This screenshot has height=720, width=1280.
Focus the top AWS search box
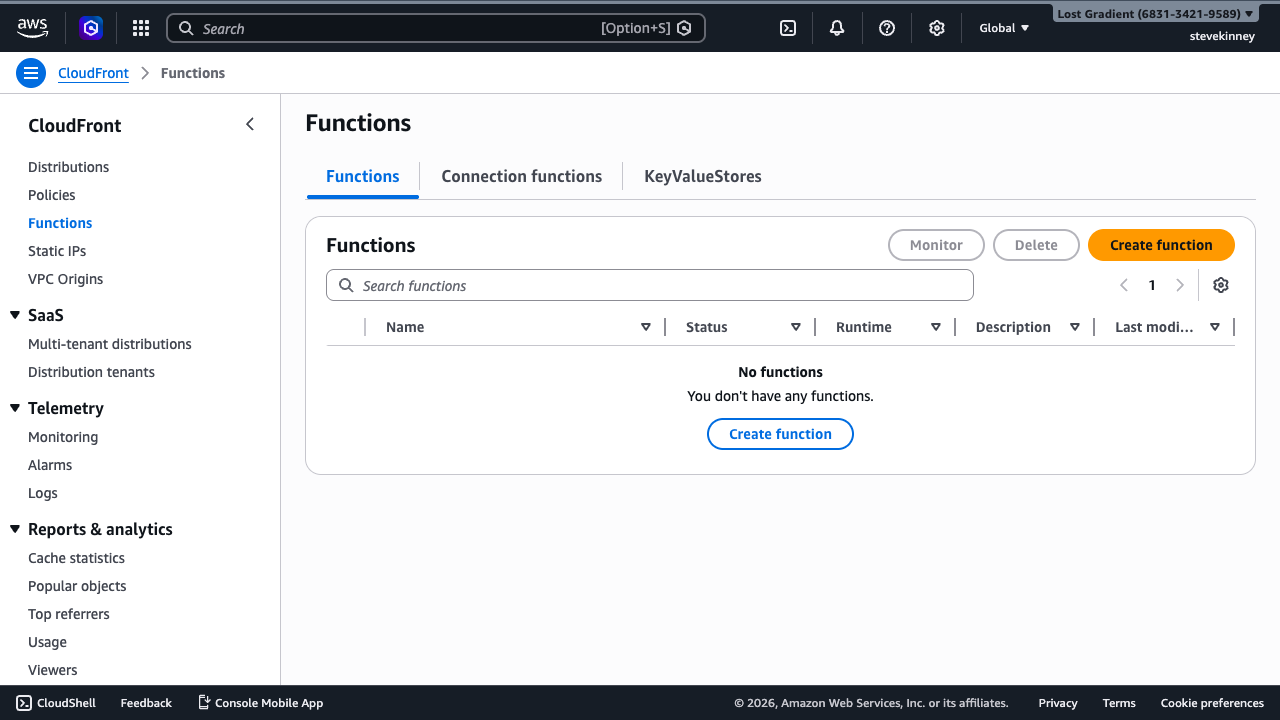435,28
